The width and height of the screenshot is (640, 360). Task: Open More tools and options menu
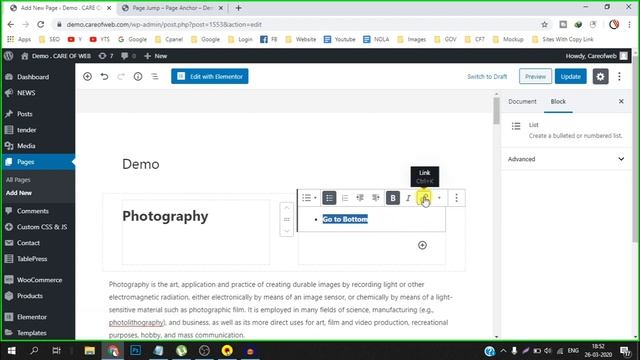click(x=619, y=76)
